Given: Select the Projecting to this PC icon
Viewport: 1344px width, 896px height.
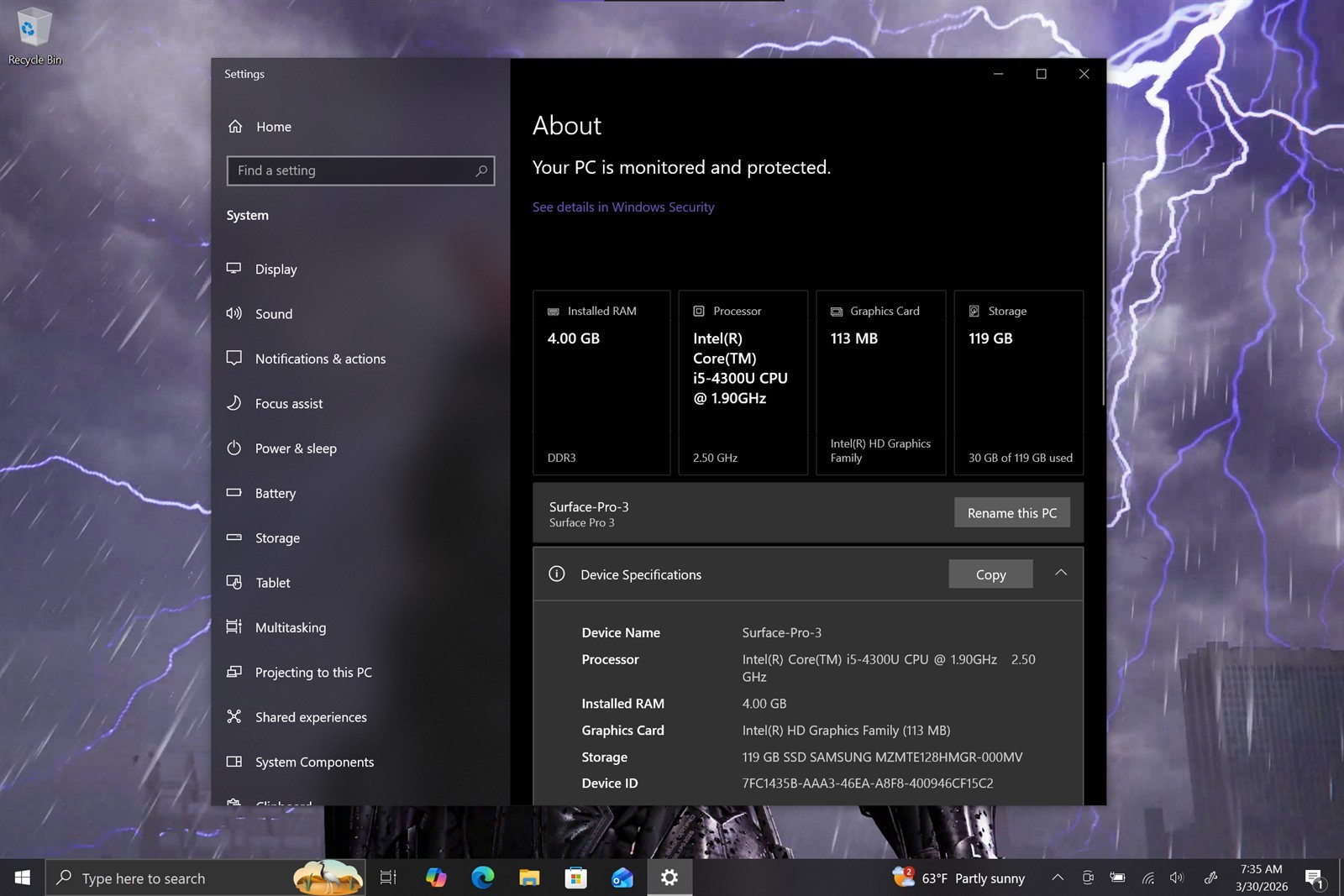Looking at the screenshot, I should [234, 672].
